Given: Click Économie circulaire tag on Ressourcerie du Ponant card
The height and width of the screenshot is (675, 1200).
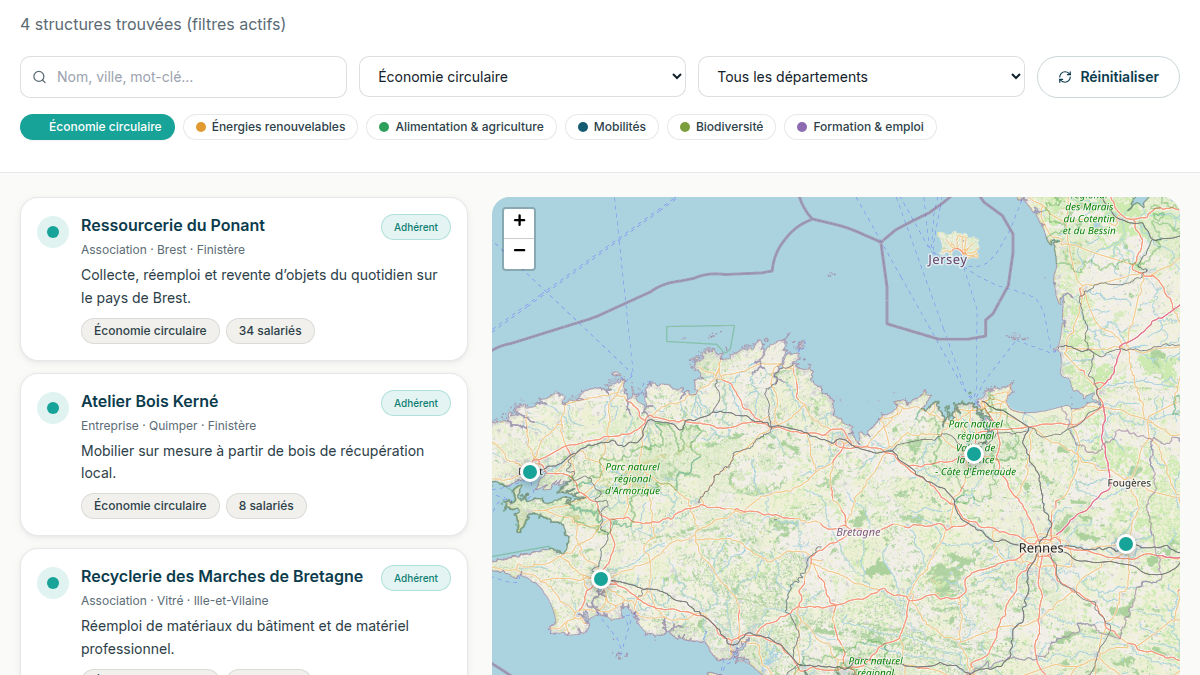Looking at the screenshot, I should (150, 331).
